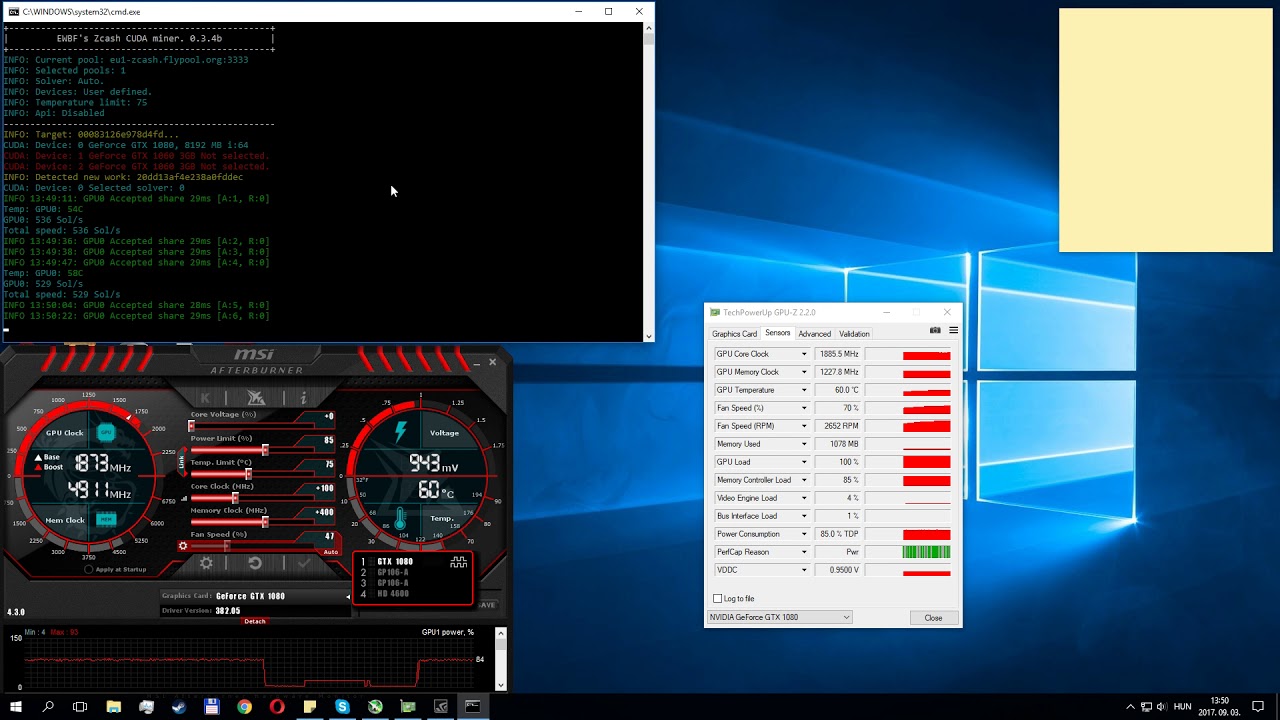Screen dimensions: 1280x720
Task: Open Skype from the taskbar
Action: [342, 707]
